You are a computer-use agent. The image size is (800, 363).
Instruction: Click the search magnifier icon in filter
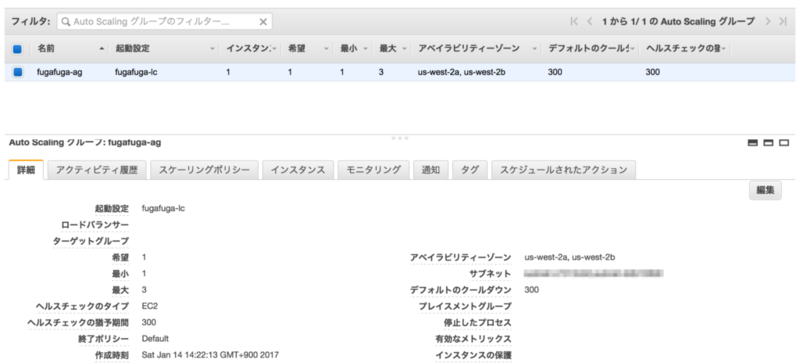(66, 22)
